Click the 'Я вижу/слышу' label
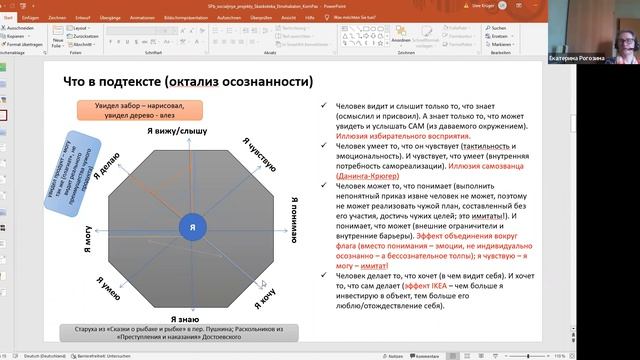This screenshot has width=640, height=360. tap(177, 131)
